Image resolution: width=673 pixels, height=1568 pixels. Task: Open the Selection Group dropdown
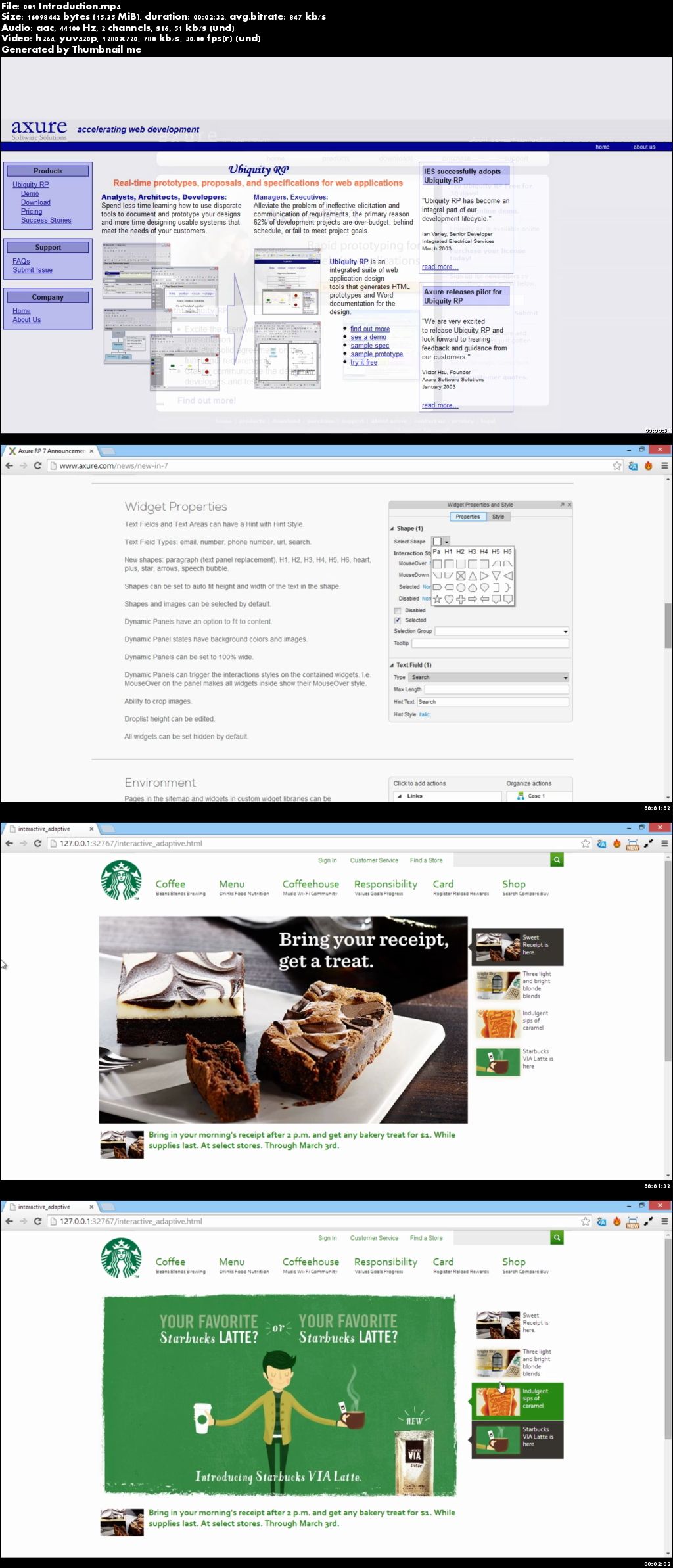pyautogui.click(x=501, y=631)
